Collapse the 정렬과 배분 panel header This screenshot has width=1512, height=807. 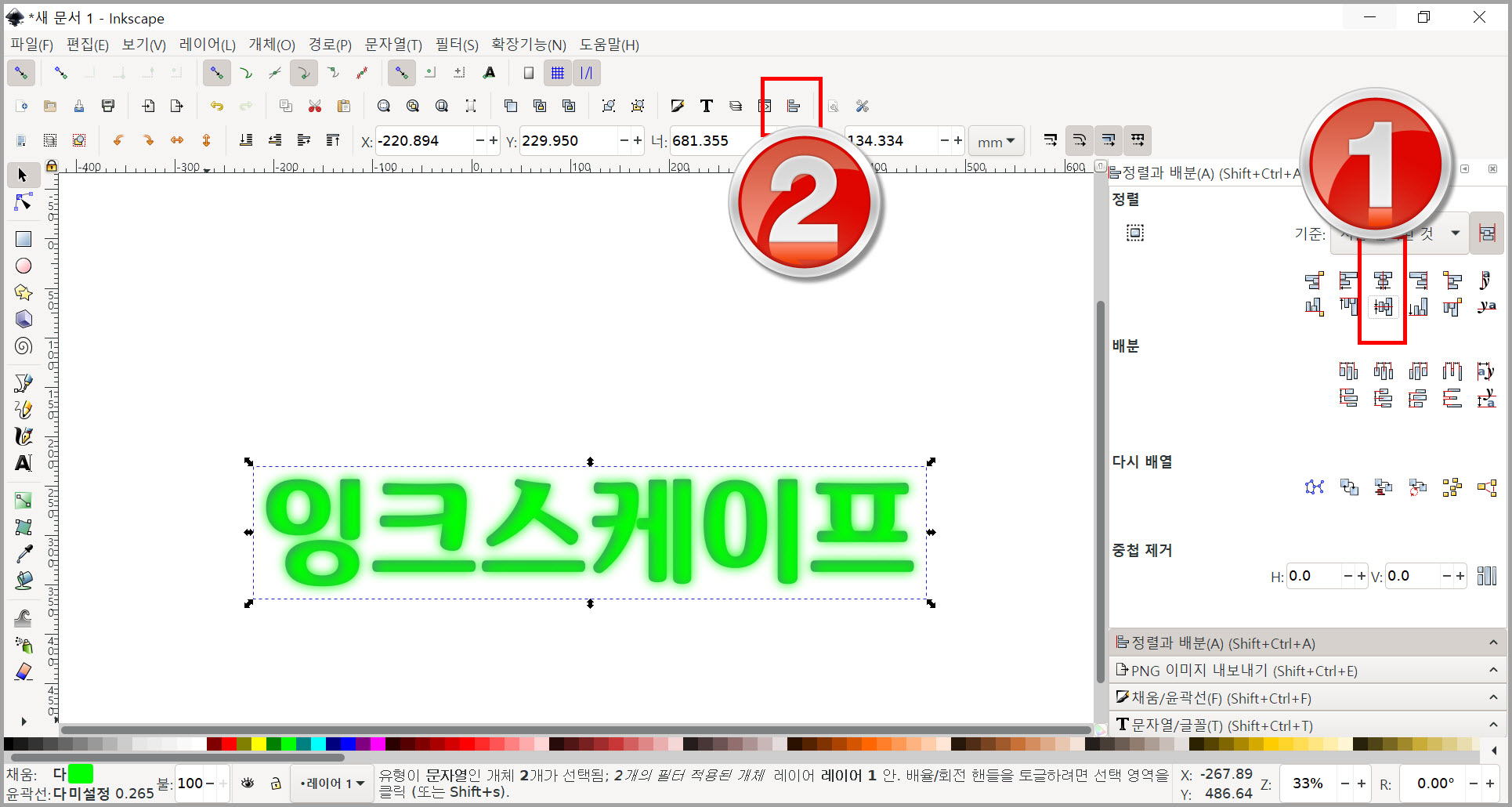(x=1308, y=642)
